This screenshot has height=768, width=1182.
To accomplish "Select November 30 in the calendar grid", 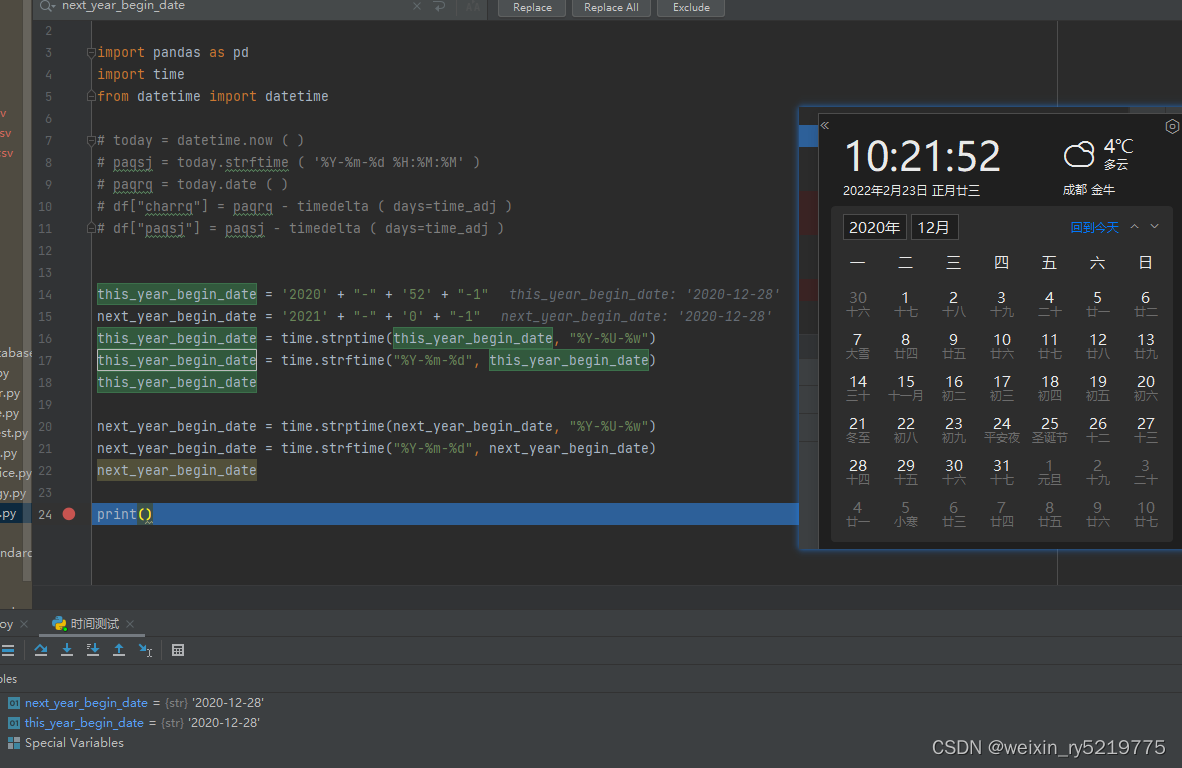I will (858, 303).
